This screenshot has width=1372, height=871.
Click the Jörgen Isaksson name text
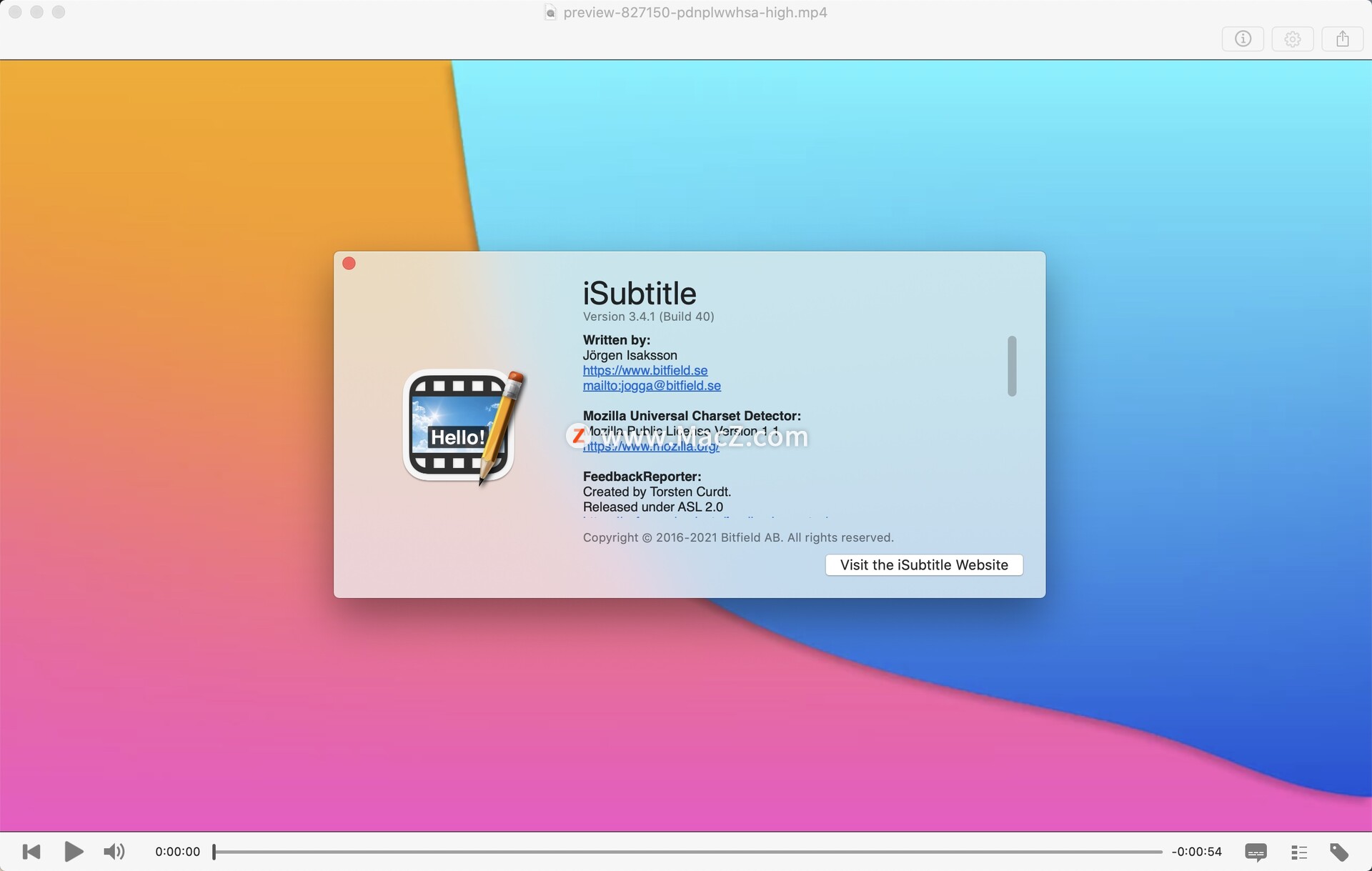click(x=630, y=355)
